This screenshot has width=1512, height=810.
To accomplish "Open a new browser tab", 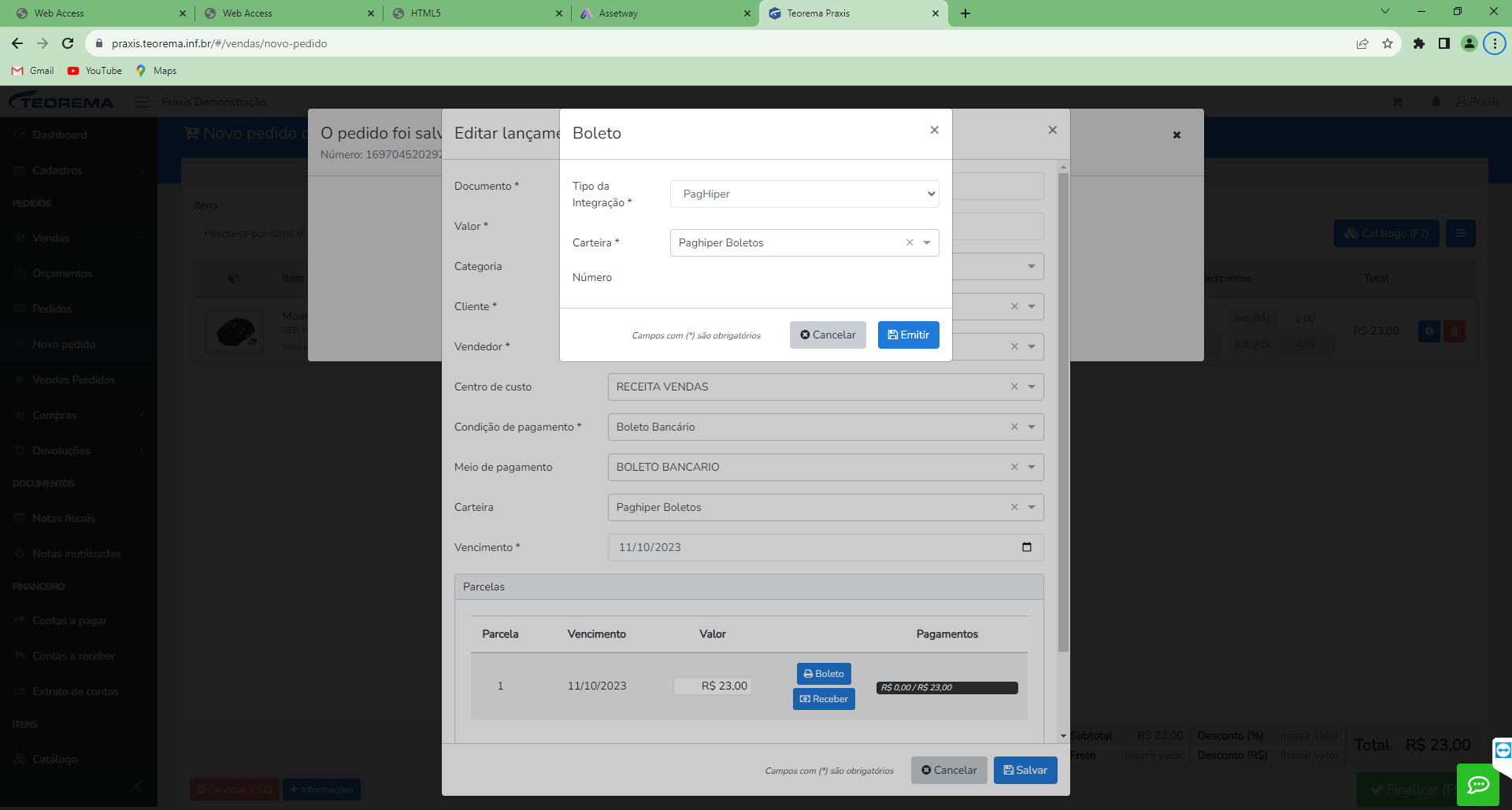I will (965, 13).
